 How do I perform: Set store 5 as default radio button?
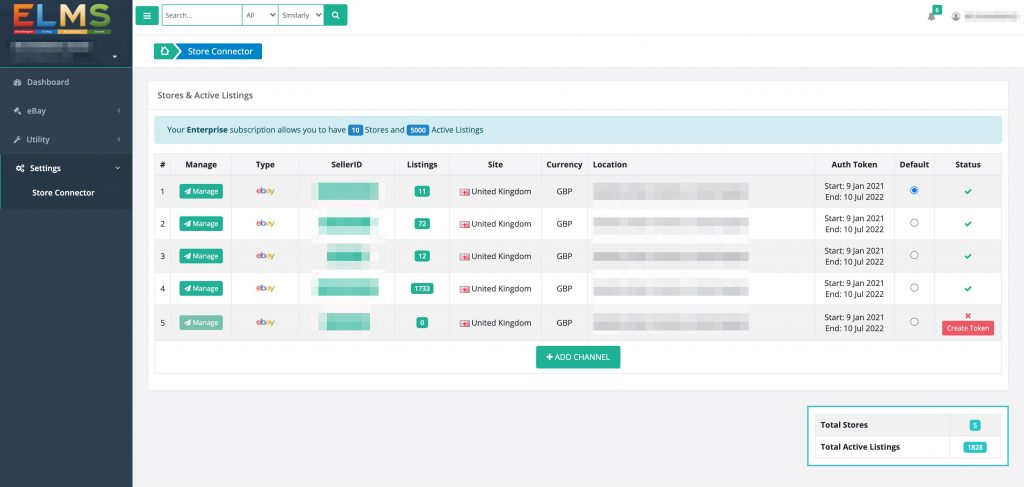[914, 322]
